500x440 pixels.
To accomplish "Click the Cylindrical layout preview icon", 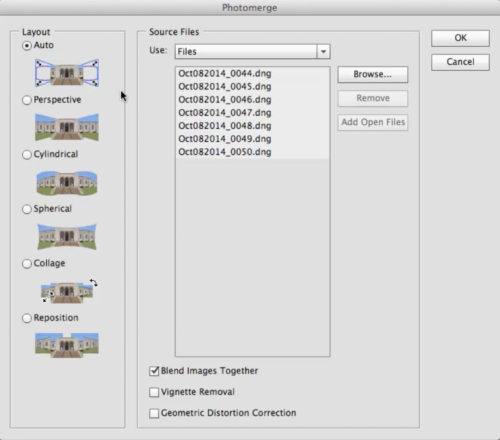I will pyautogui.click(x=67, y=182).
